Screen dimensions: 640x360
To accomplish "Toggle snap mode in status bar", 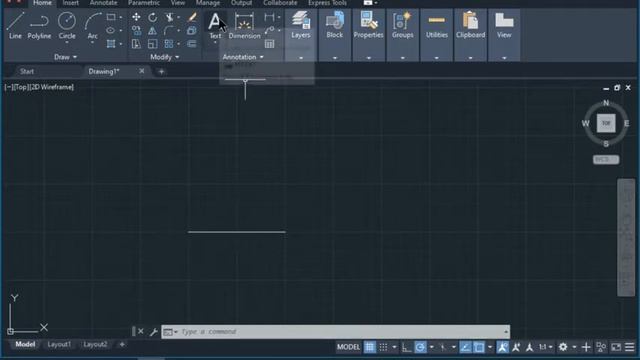I will coord(383,347).
